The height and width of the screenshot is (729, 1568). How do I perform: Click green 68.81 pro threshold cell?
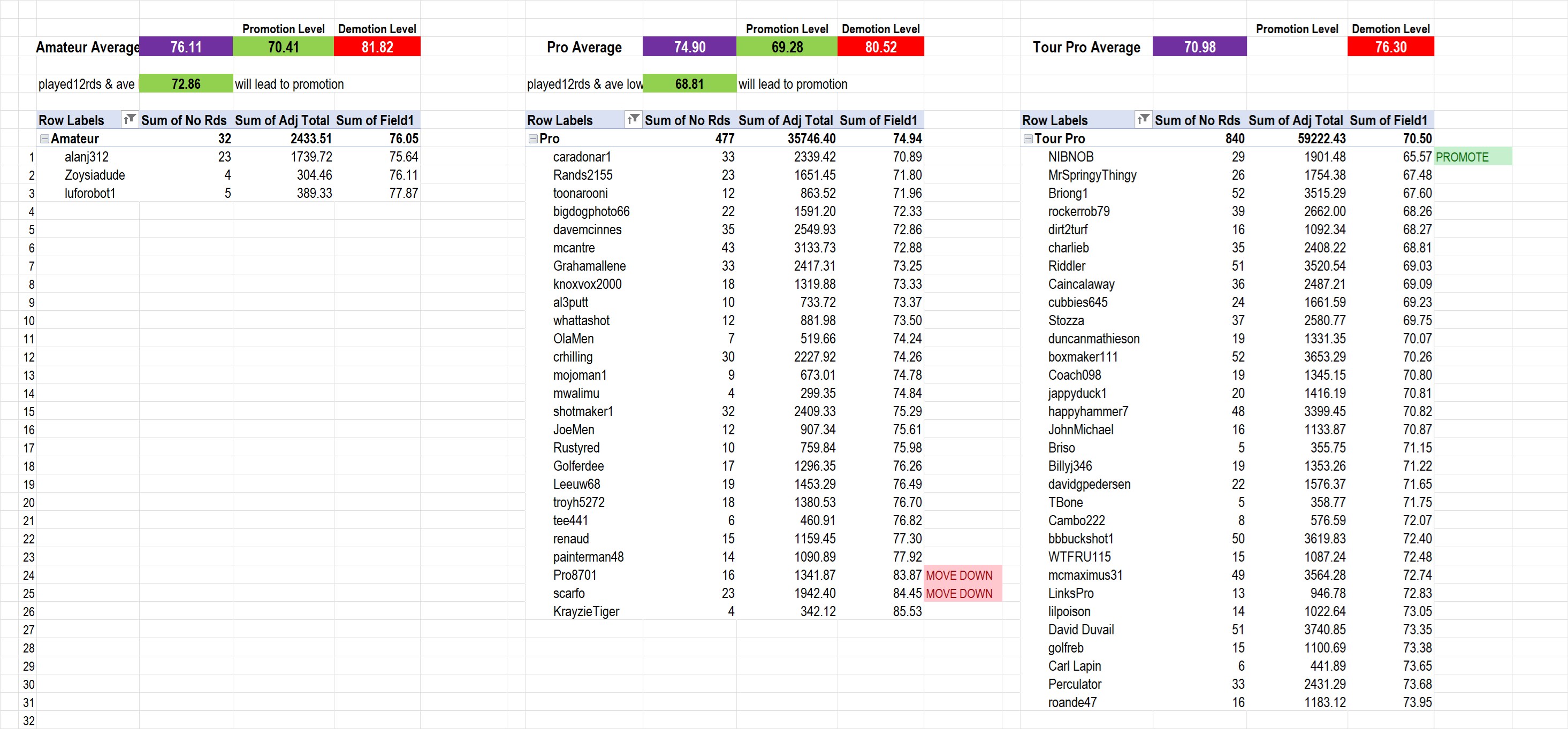[x=689, y=84]
